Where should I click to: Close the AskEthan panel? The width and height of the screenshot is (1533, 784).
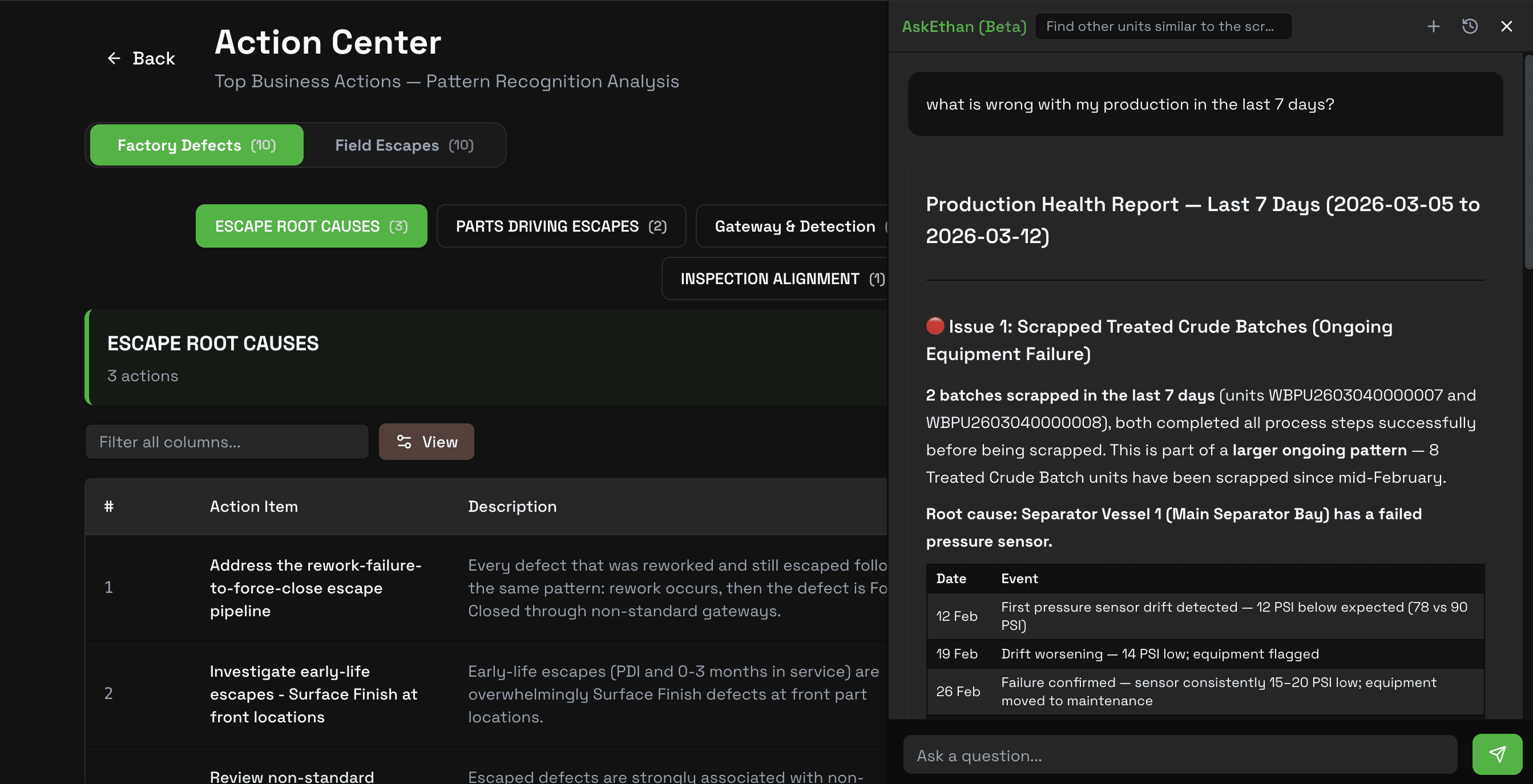[x=1506, y=26]
